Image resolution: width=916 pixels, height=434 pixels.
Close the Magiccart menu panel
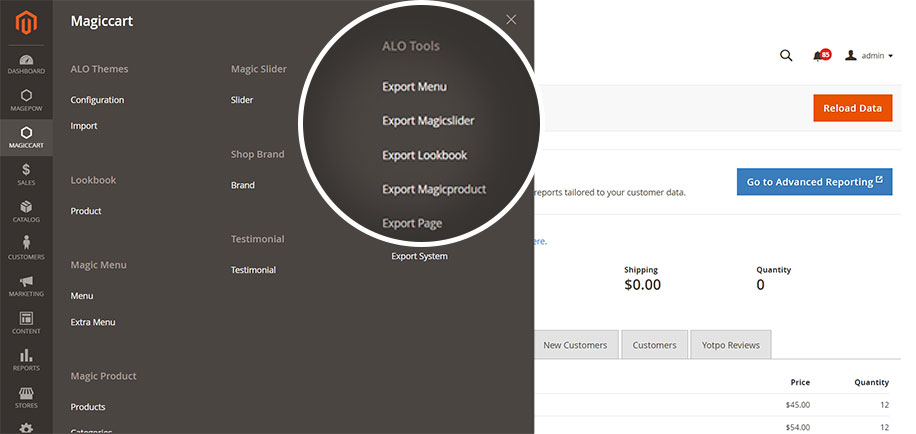511,20
